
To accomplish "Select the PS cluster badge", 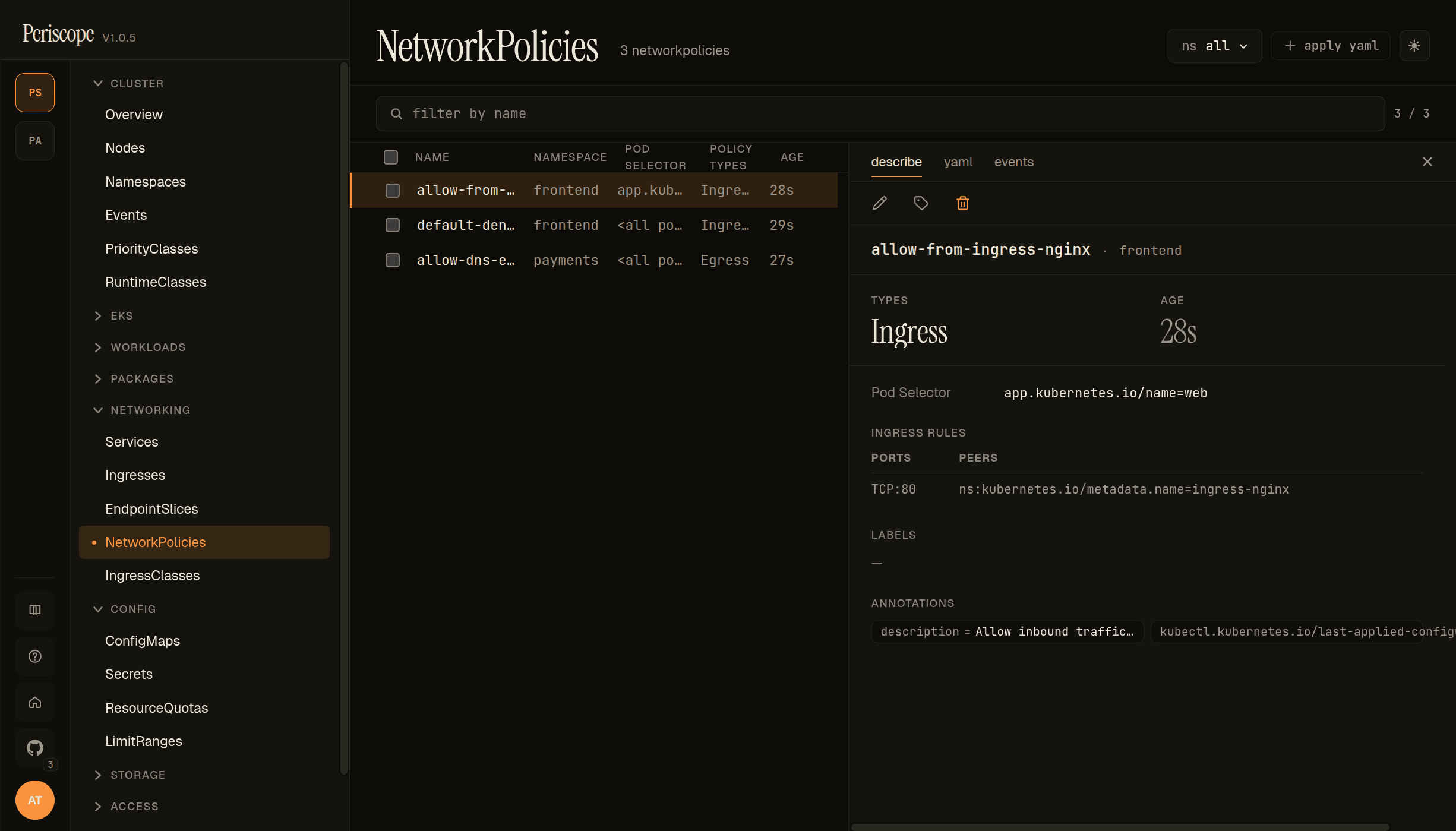I will coord(35,93).
